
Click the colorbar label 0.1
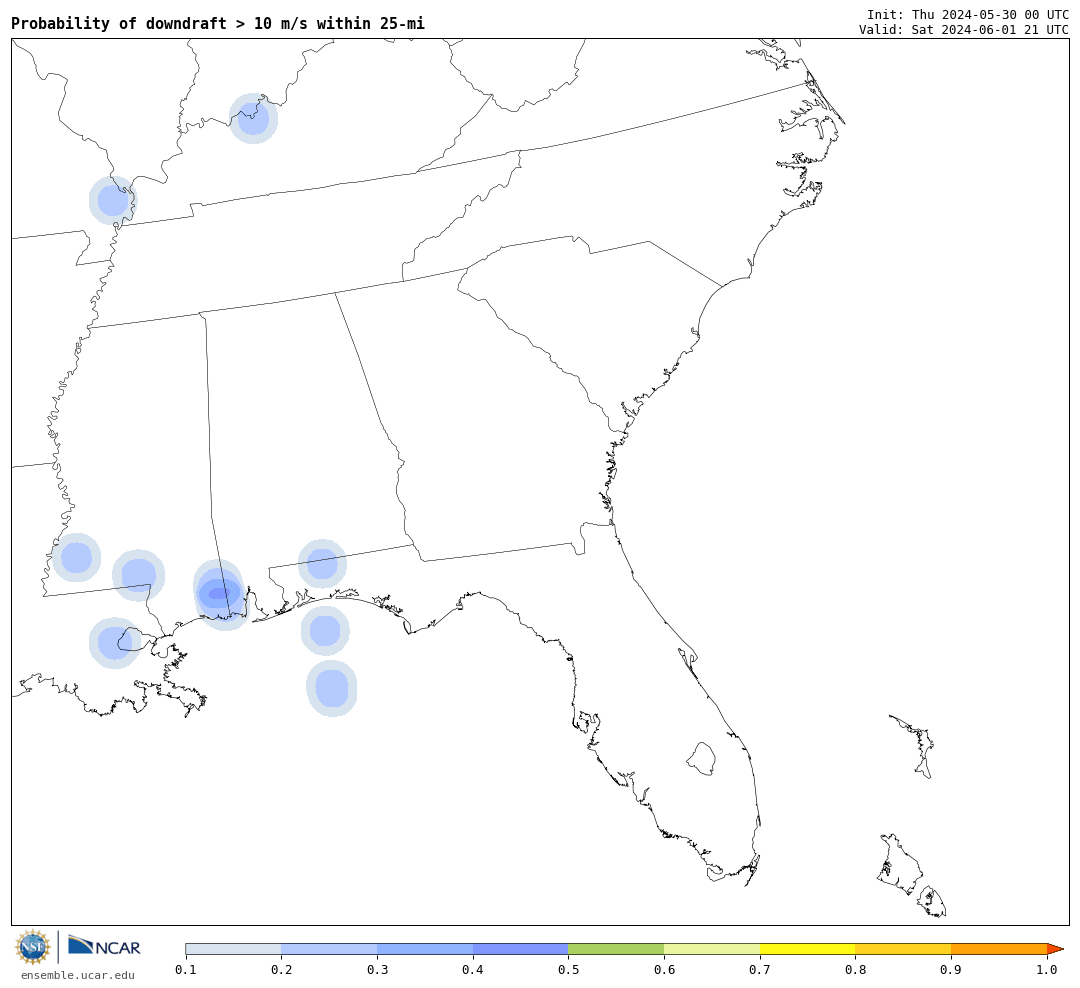coord(185,970)
